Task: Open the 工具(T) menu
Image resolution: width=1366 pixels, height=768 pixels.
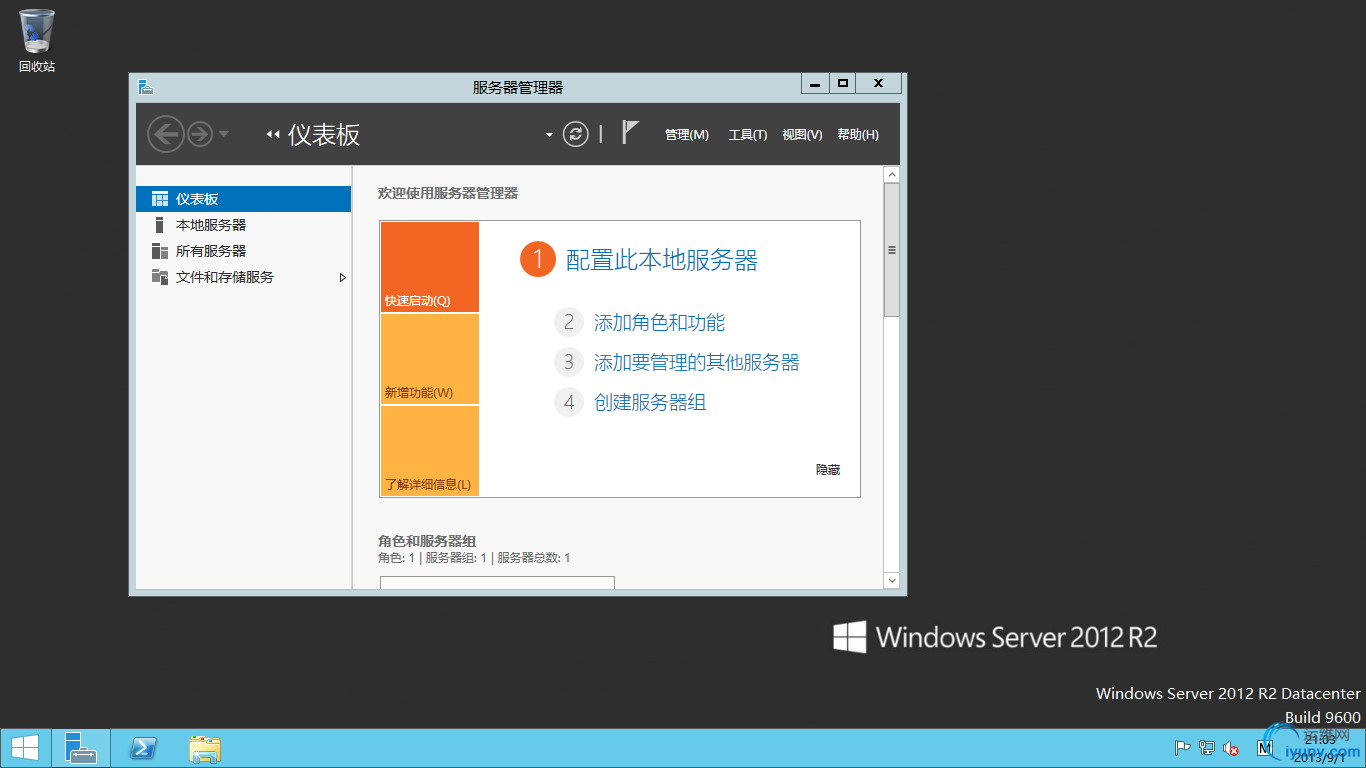Action: 748,135
